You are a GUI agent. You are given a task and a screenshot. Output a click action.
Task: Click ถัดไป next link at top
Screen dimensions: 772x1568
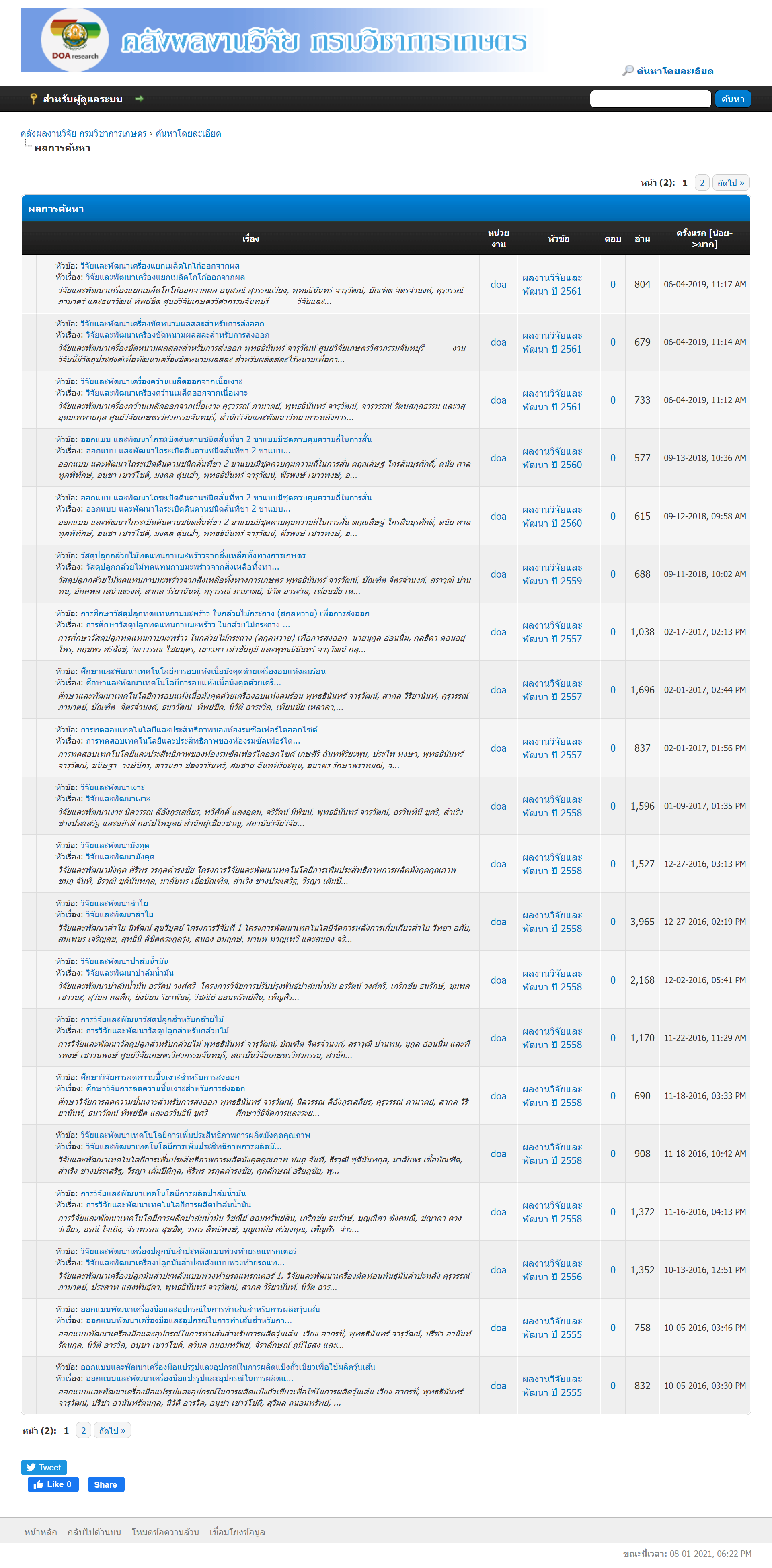731,182
